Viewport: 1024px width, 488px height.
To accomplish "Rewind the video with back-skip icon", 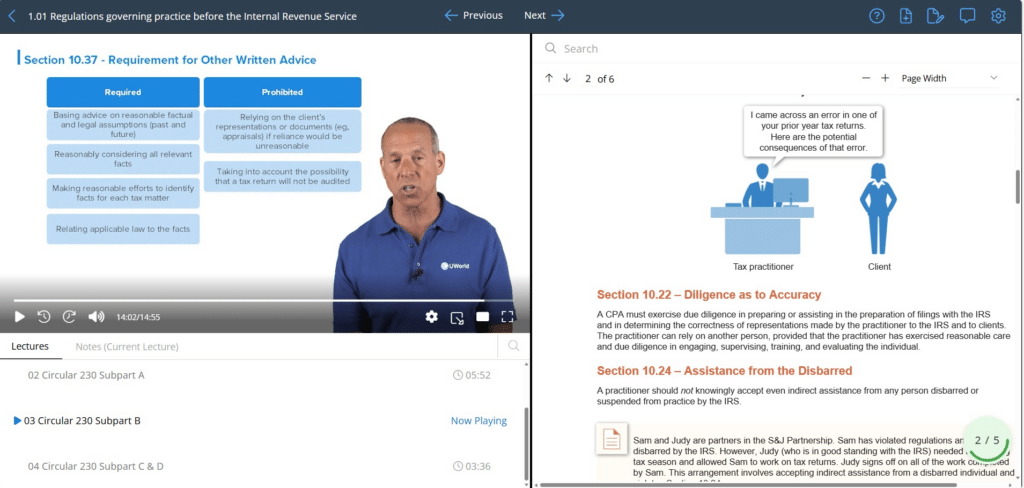I will (x=44, y=317).
